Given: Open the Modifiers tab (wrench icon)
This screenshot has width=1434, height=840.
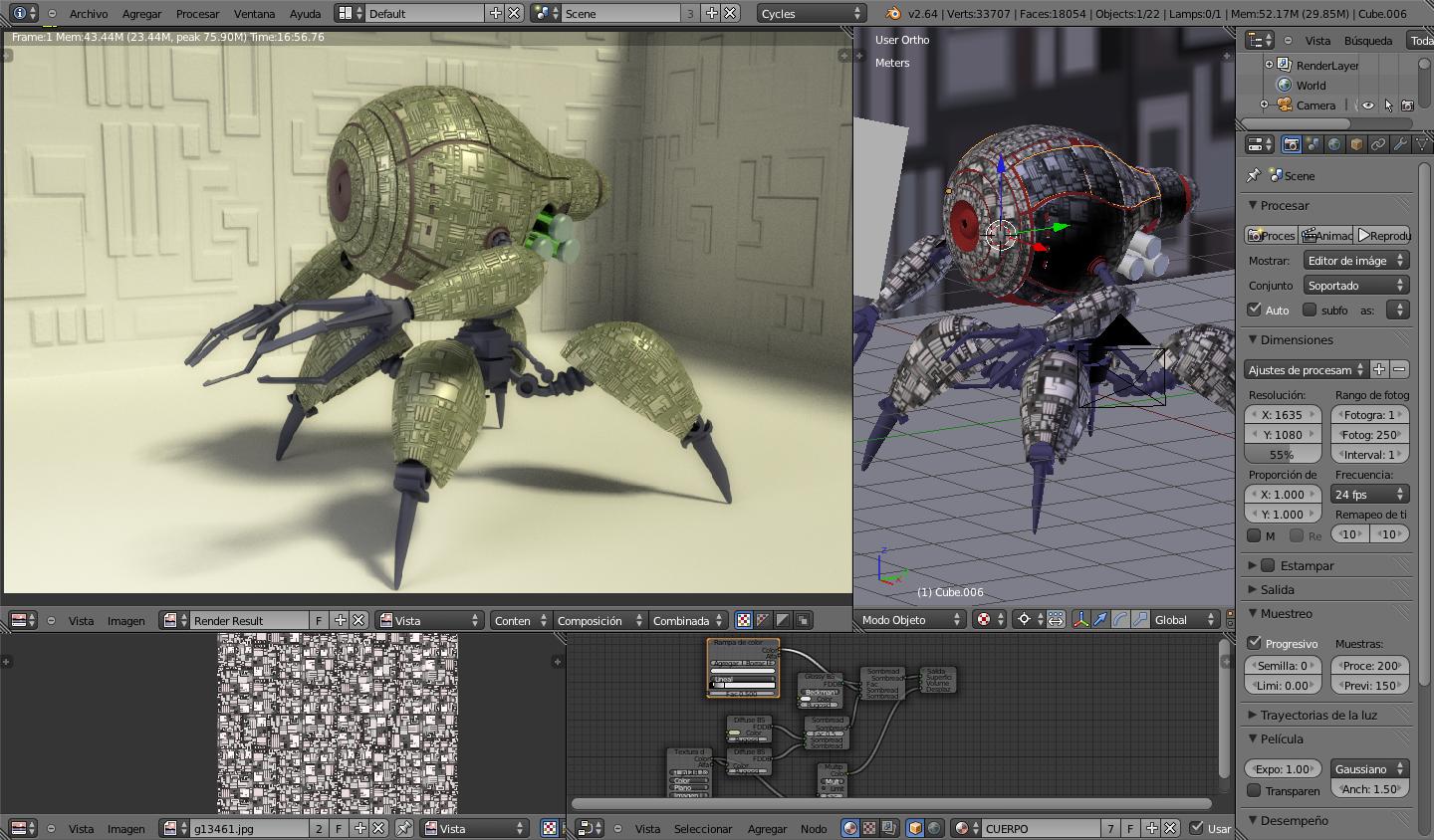Looking at the screenshot, I should (1400, 144).
